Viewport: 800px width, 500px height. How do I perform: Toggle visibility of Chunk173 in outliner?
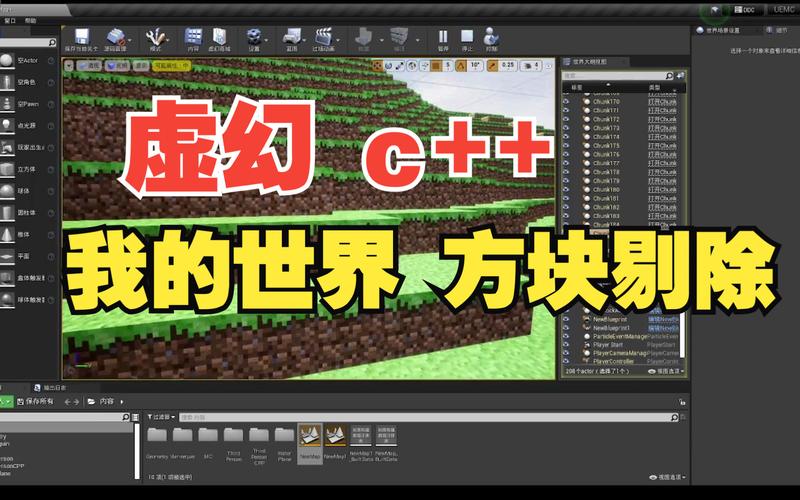click(565, 128)
